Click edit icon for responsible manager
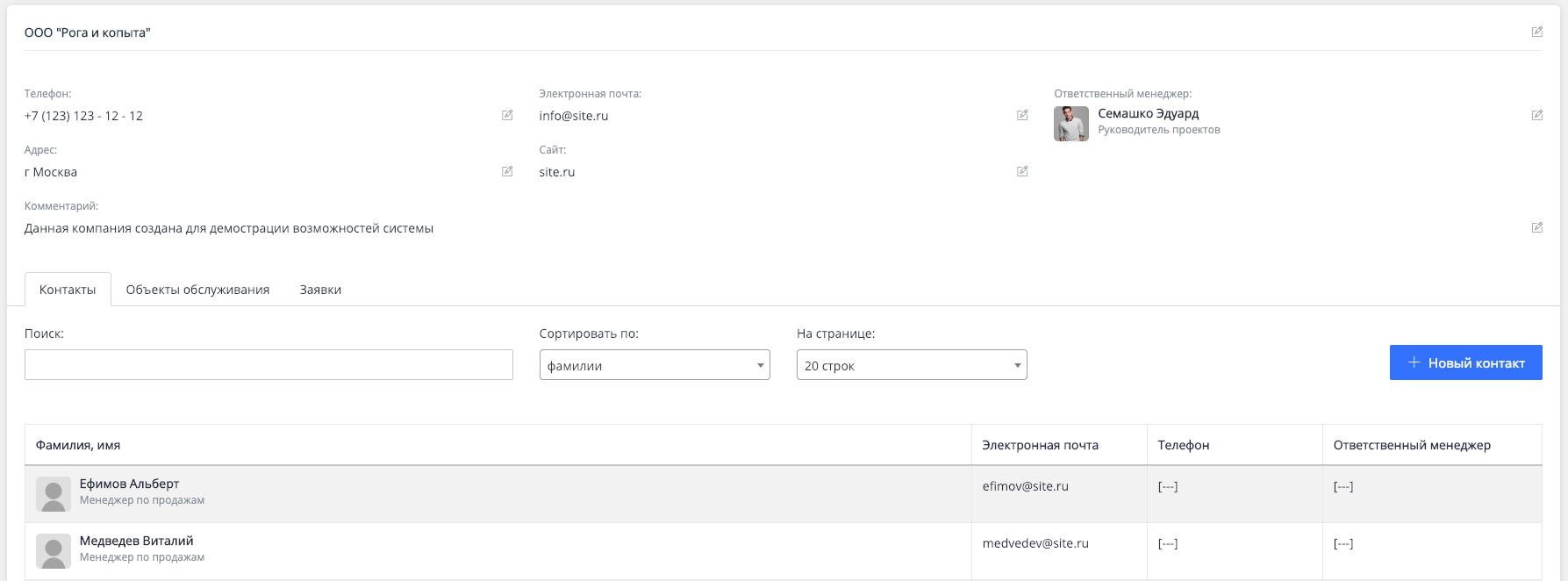This screenshot has width=1568, height=581. [x=1536, y=115]
